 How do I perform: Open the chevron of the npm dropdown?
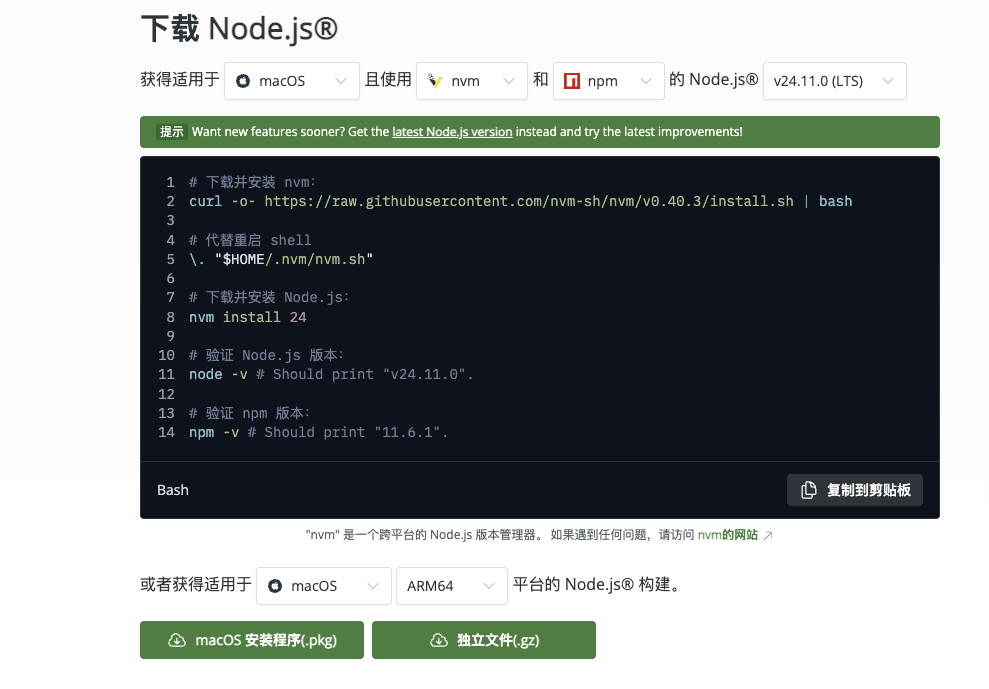pos(645,81)
